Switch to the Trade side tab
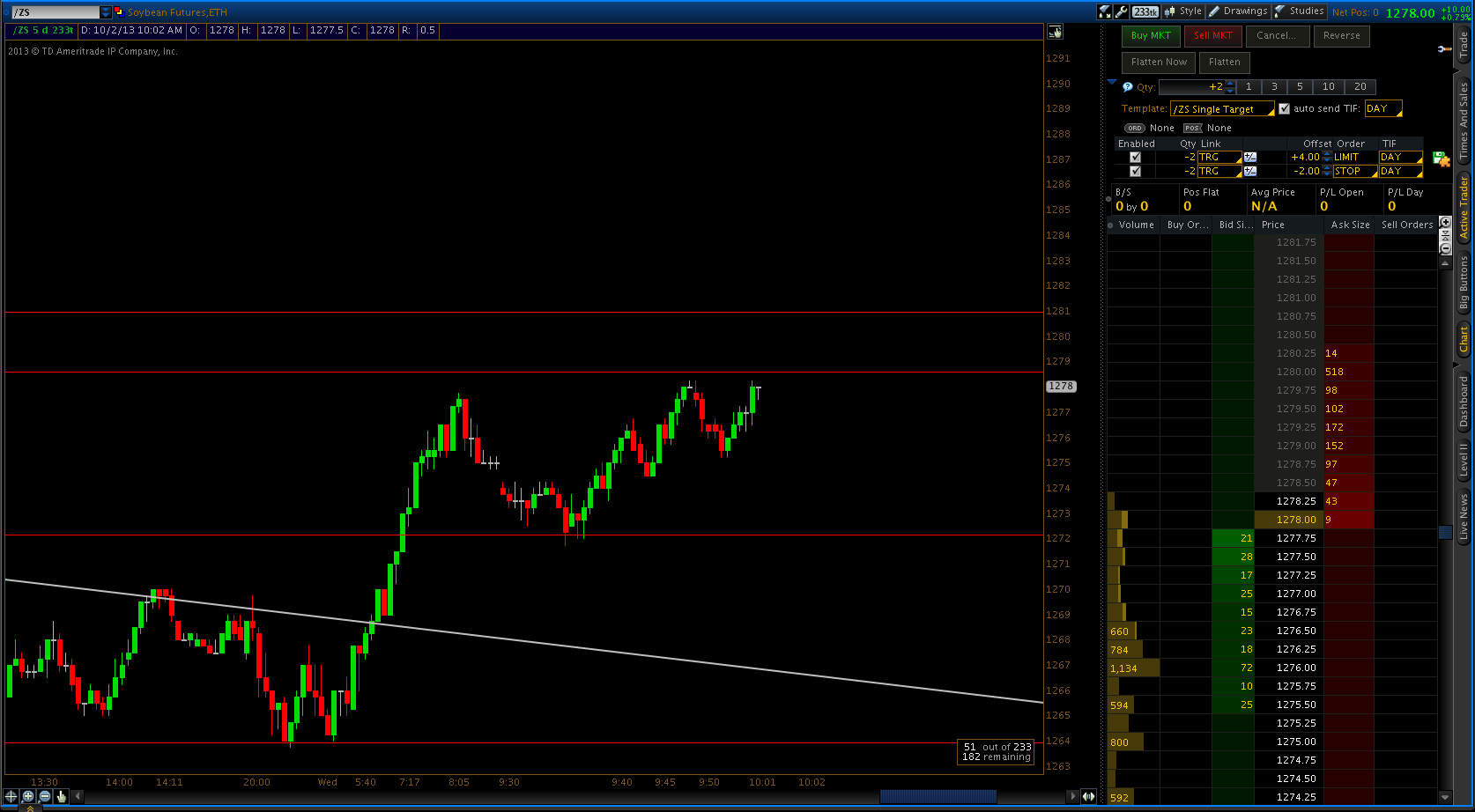 click(1464, 43)
